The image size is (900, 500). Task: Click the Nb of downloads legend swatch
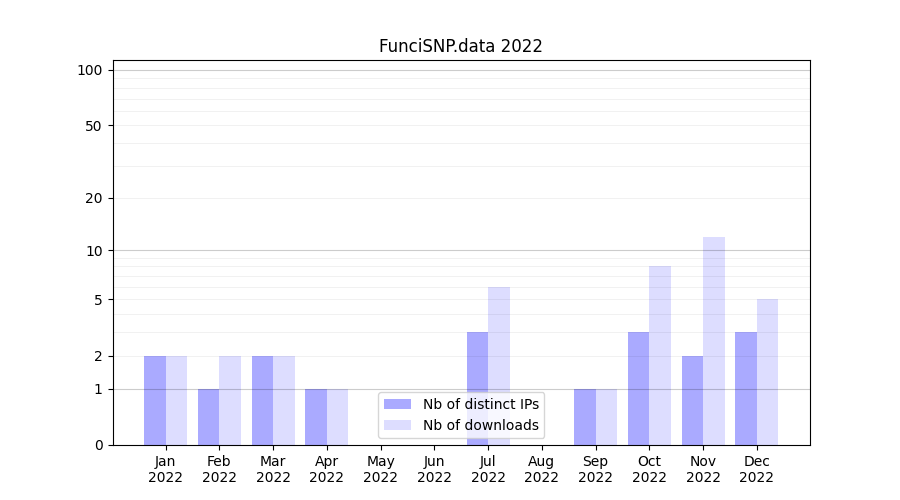tap(397, 425)
